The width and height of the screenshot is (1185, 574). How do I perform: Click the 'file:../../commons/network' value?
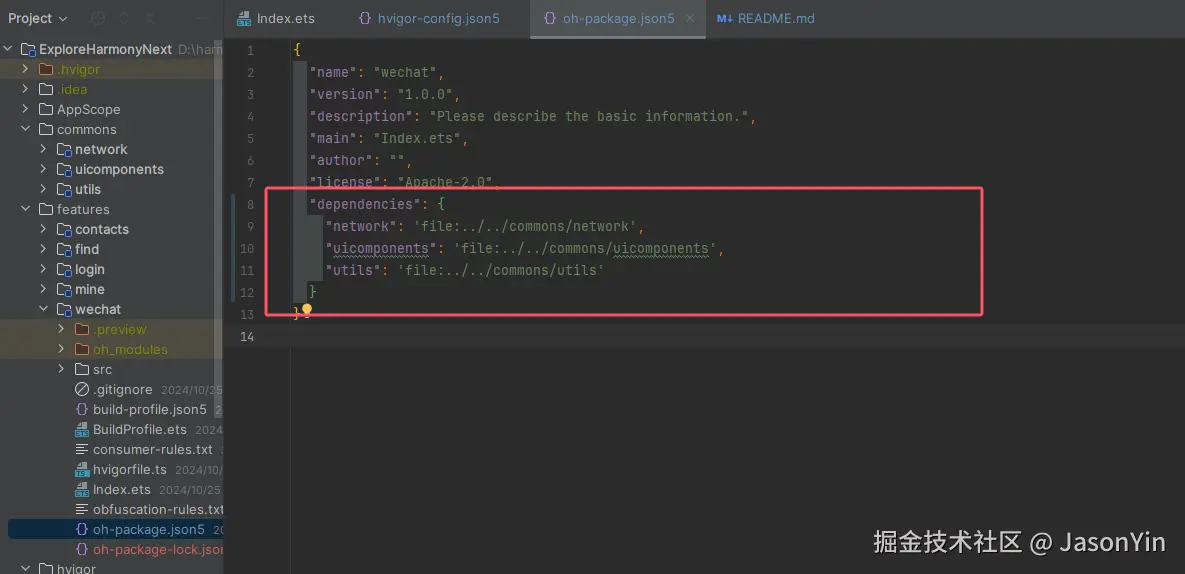tap(527, 226)
